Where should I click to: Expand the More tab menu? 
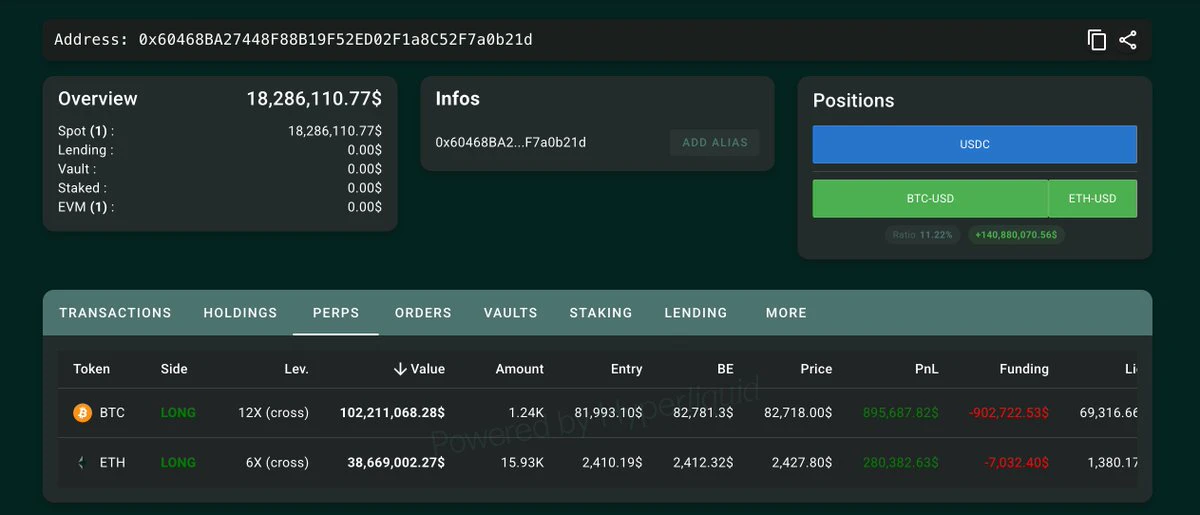pos(786,313)
